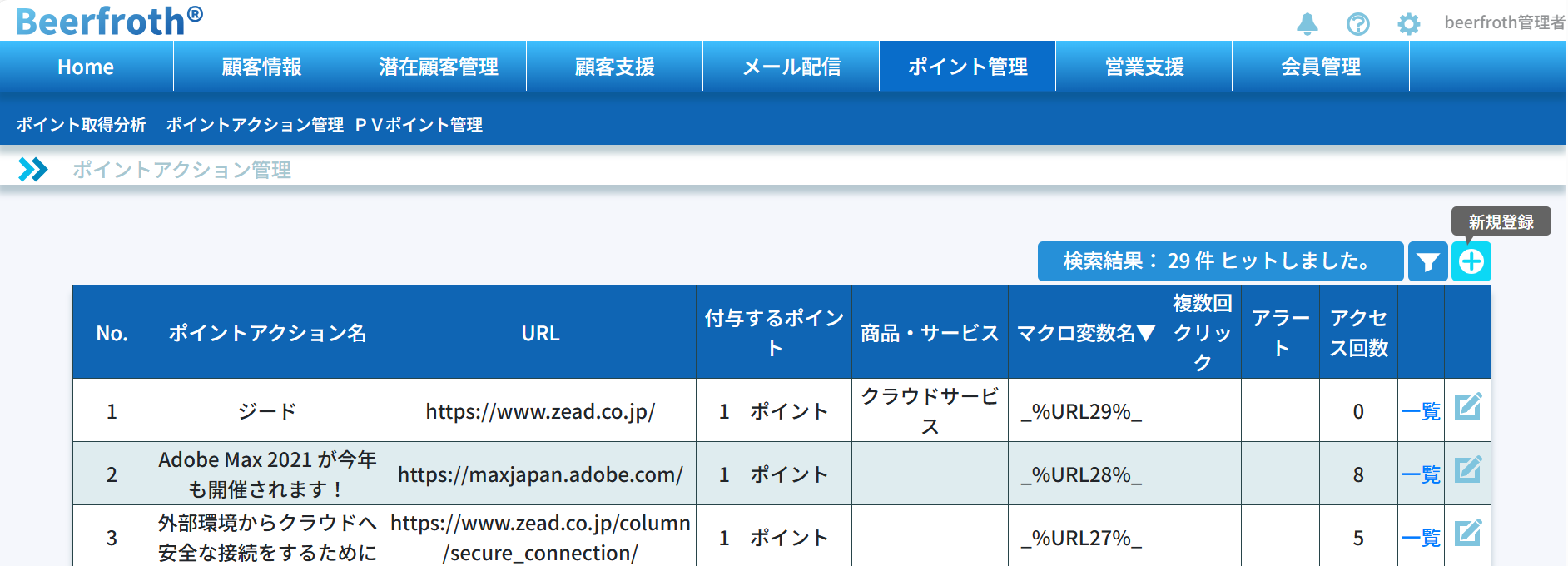Click edit icon for row 3
The height and width of the screenshot is (566, 1568).
(x=1467, y=534)
